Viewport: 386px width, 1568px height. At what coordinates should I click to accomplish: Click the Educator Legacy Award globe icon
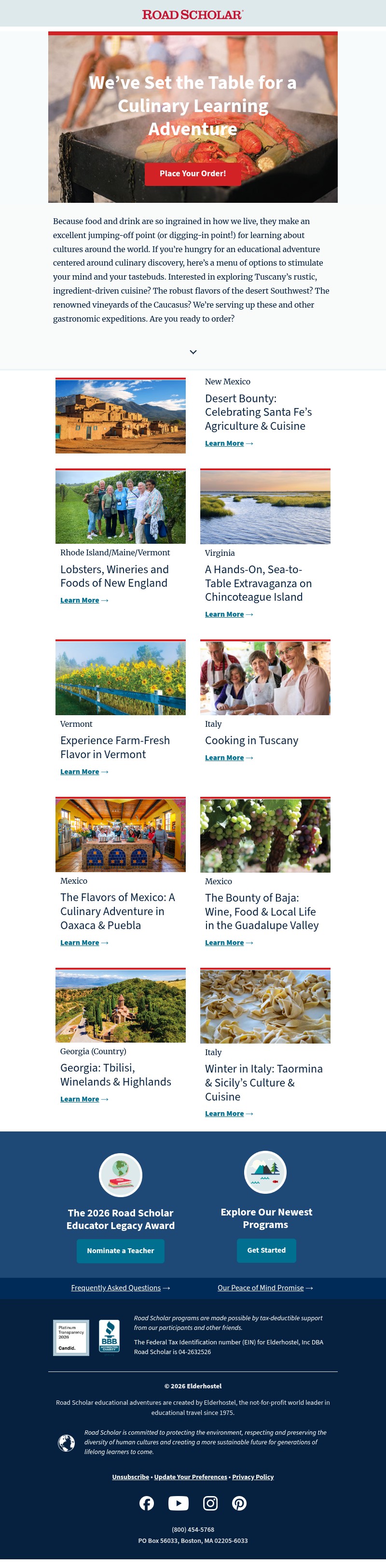120,1175
